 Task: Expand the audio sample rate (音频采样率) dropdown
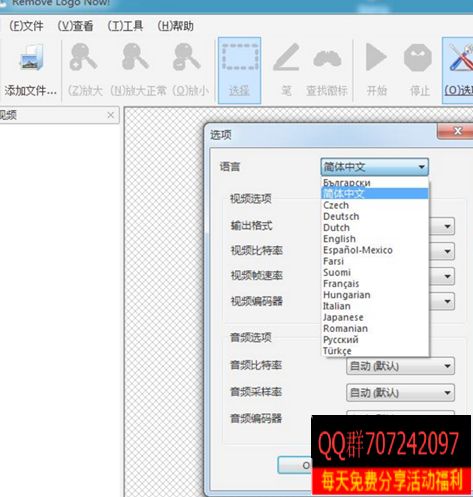click(400, 393)
